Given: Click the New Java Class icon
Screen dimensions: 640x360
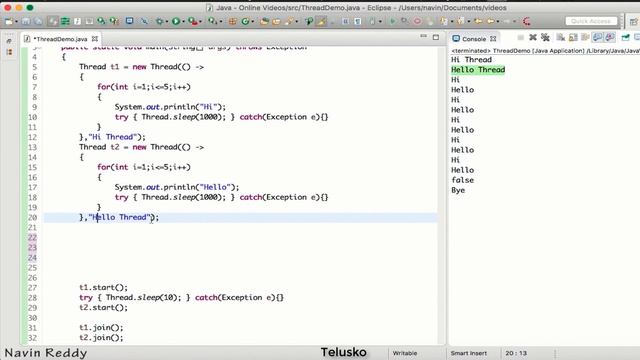Looking at the screenshot, I should tap(245, 21).
